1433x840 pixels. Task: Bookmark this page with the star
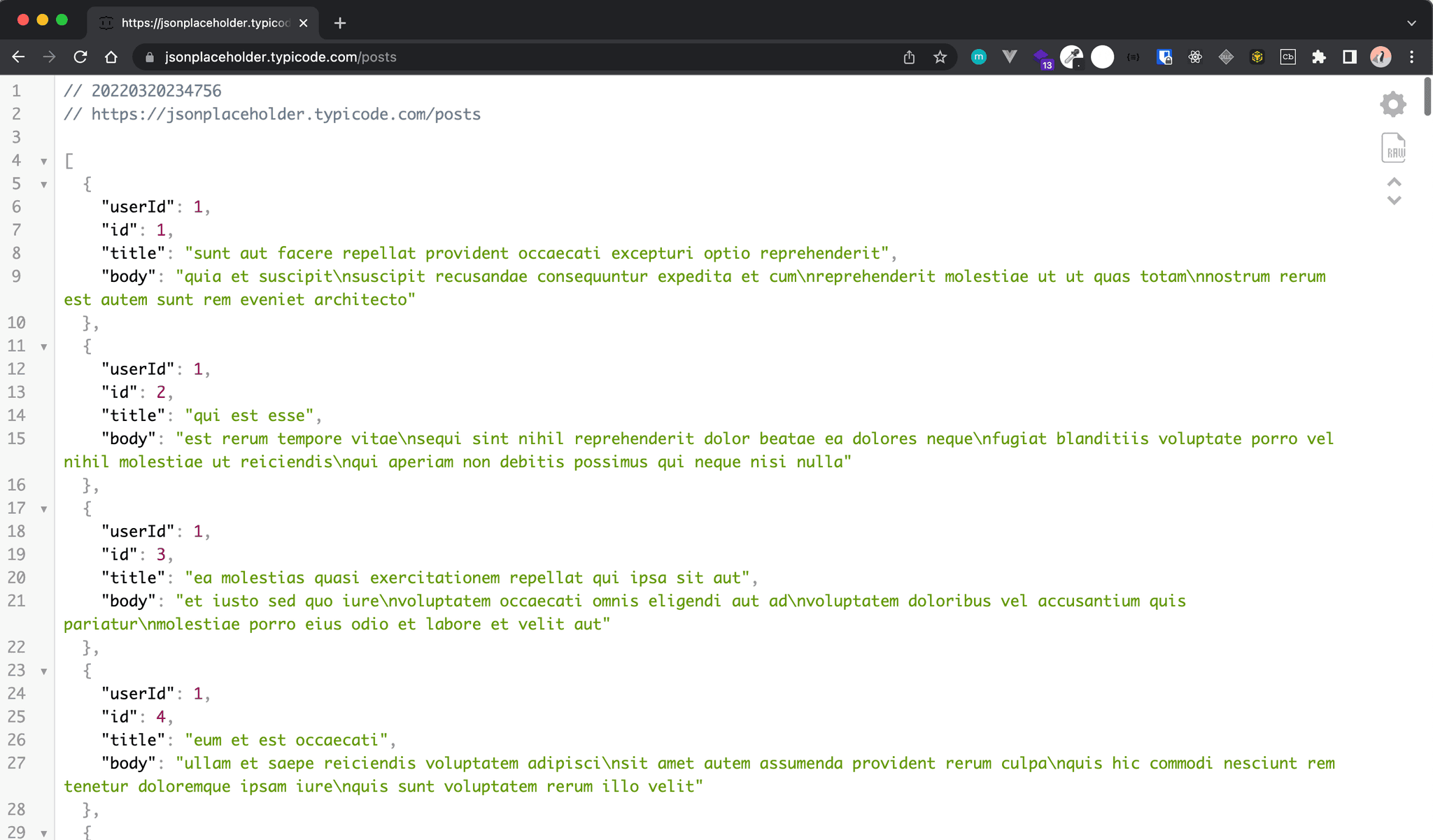point(940,57)
